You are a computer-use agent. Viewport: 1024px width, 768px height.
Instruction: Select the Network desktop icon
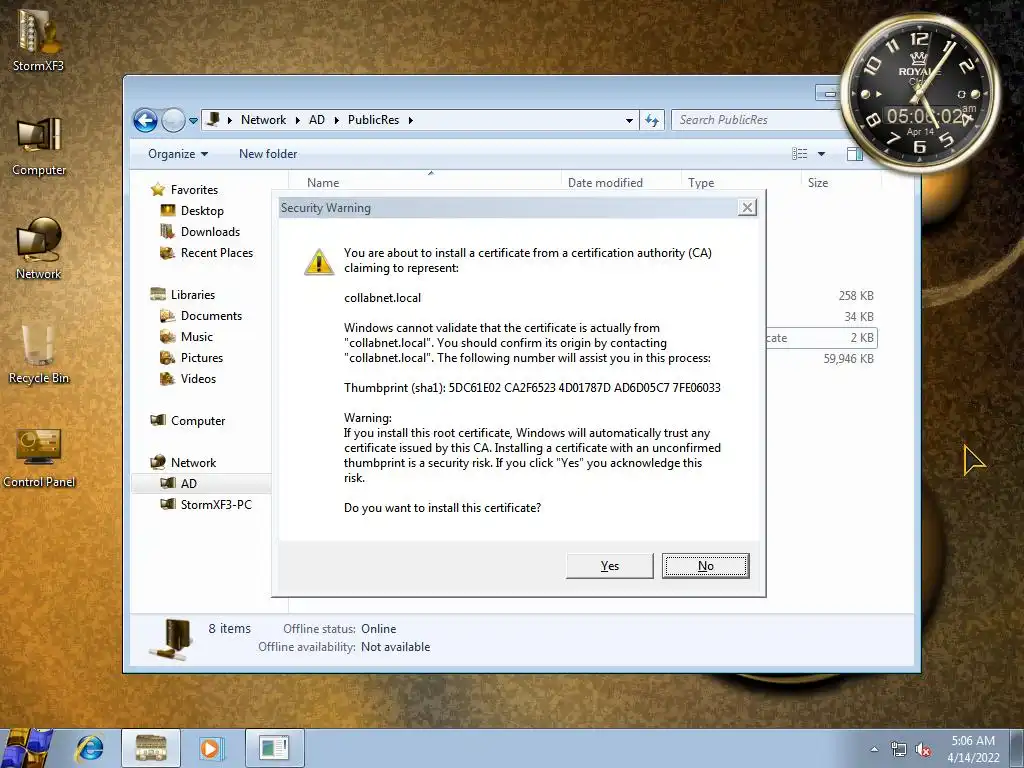(39, 249)
